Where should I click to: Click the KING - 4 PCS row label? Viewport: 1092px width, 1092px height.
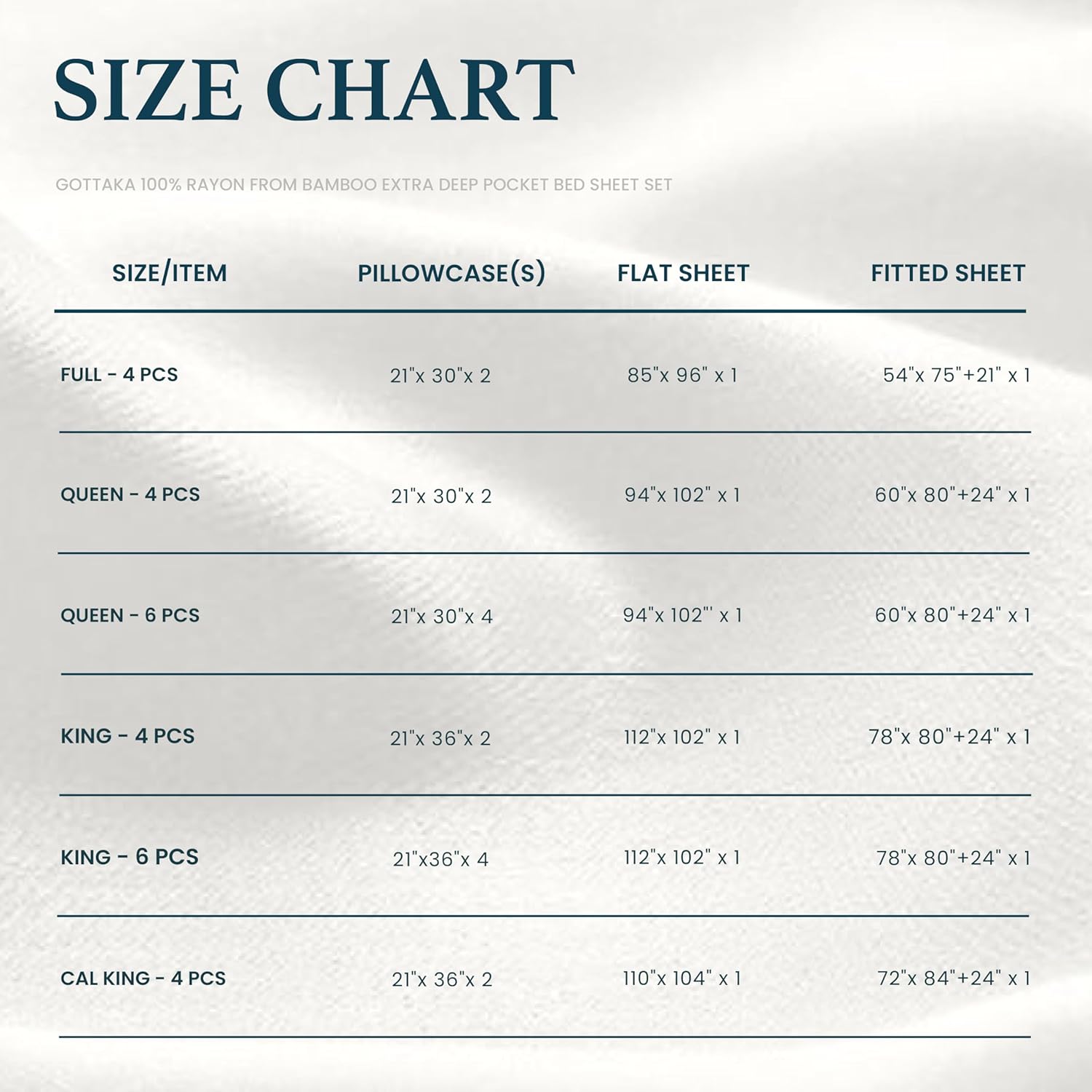click(127, 736)
